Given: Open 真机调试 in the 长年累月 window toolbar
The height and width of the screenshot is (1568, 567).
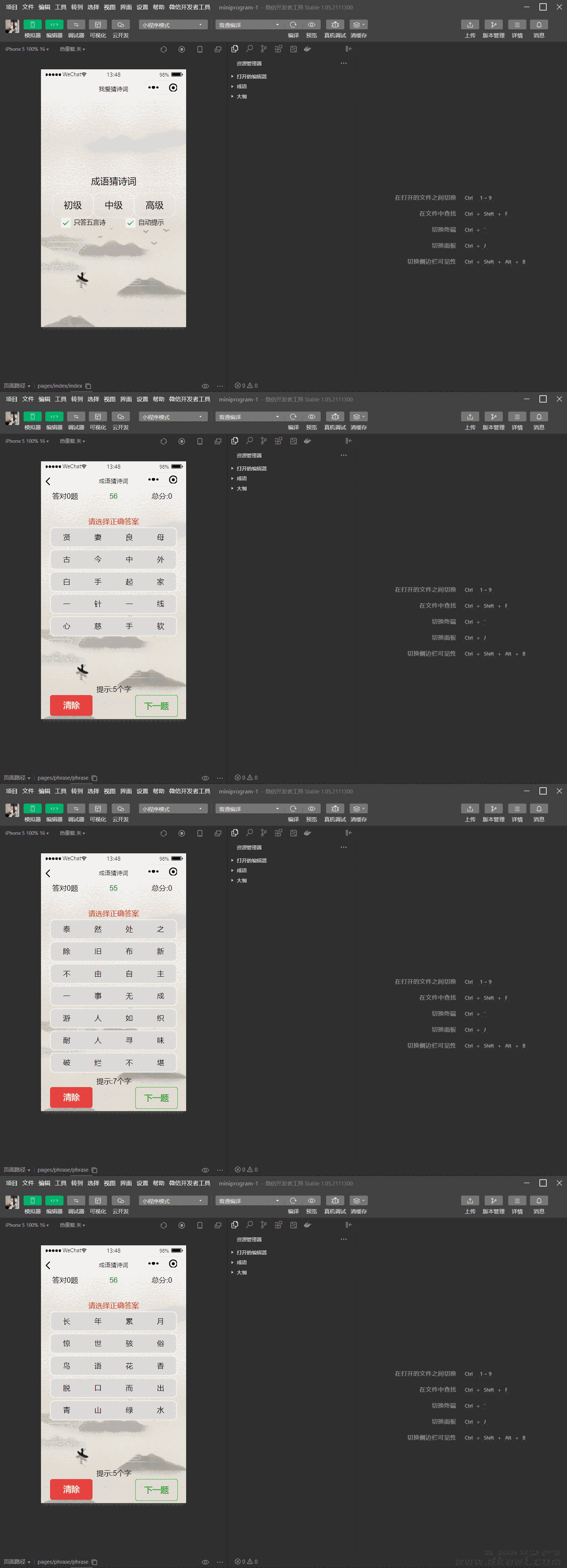Looking at the screenshot, I should tap(334, 1201).
